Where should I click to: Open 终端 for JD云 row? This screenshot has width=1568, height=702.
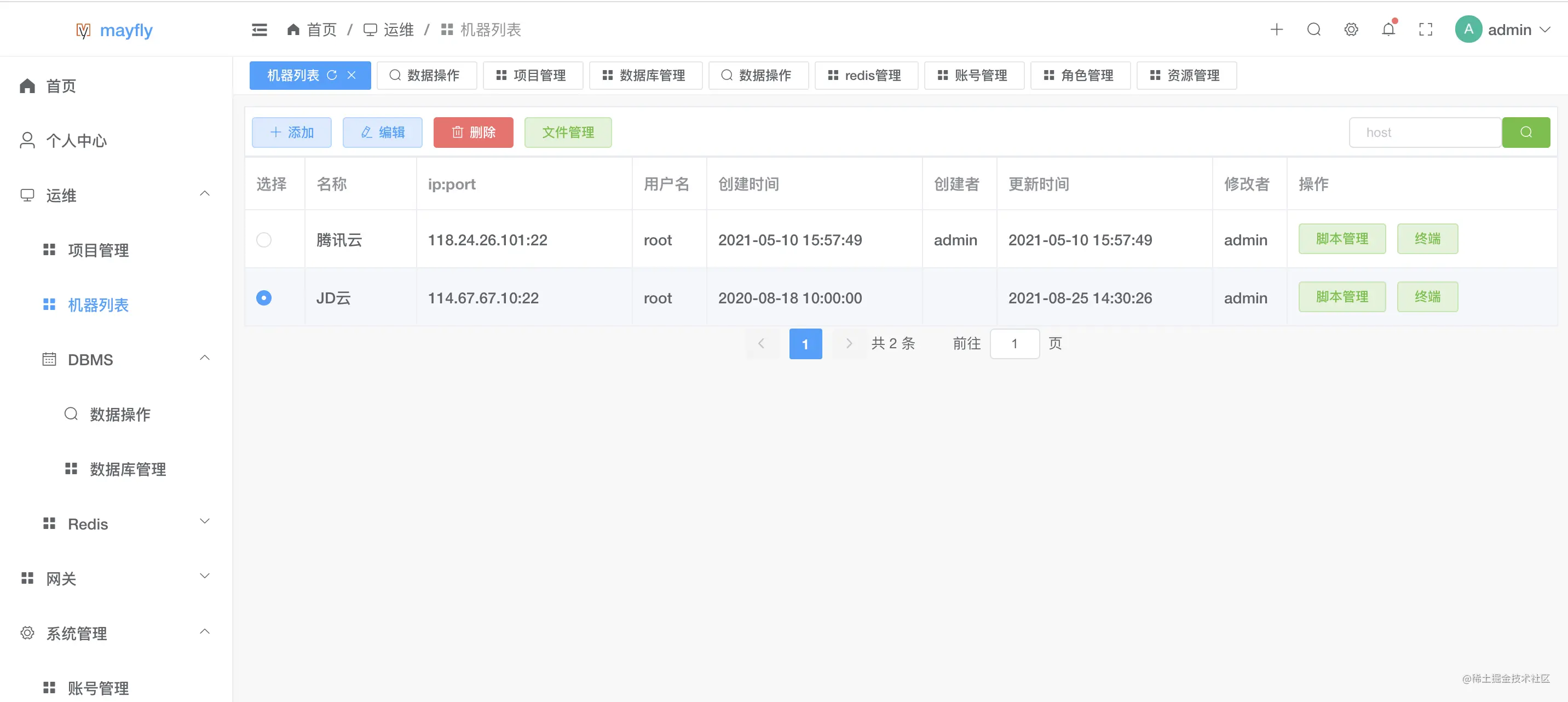[1427, 296]
